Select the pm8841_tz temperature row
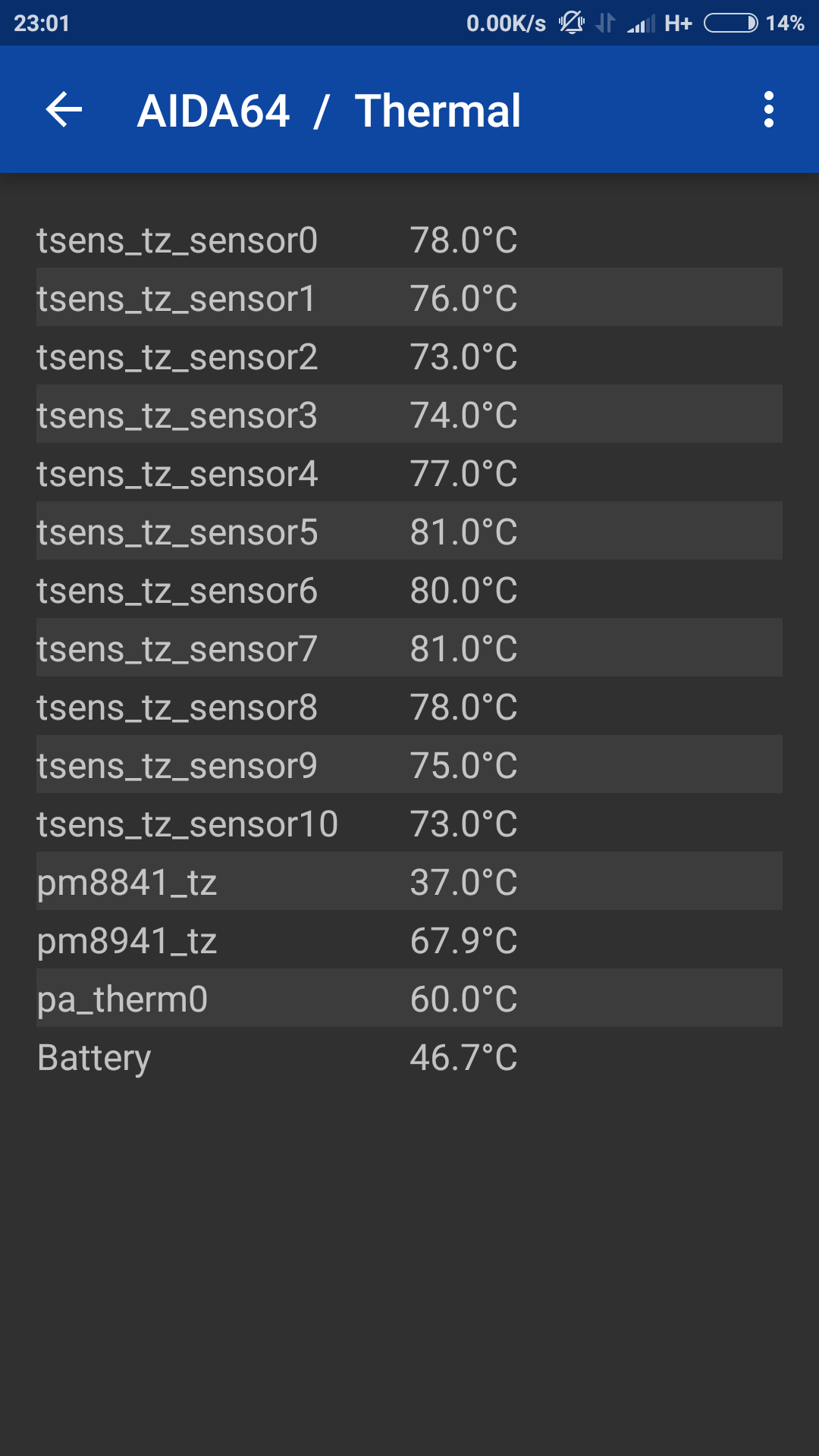The height and width of the screenshot is (1456, 819). tap(409, 882)
